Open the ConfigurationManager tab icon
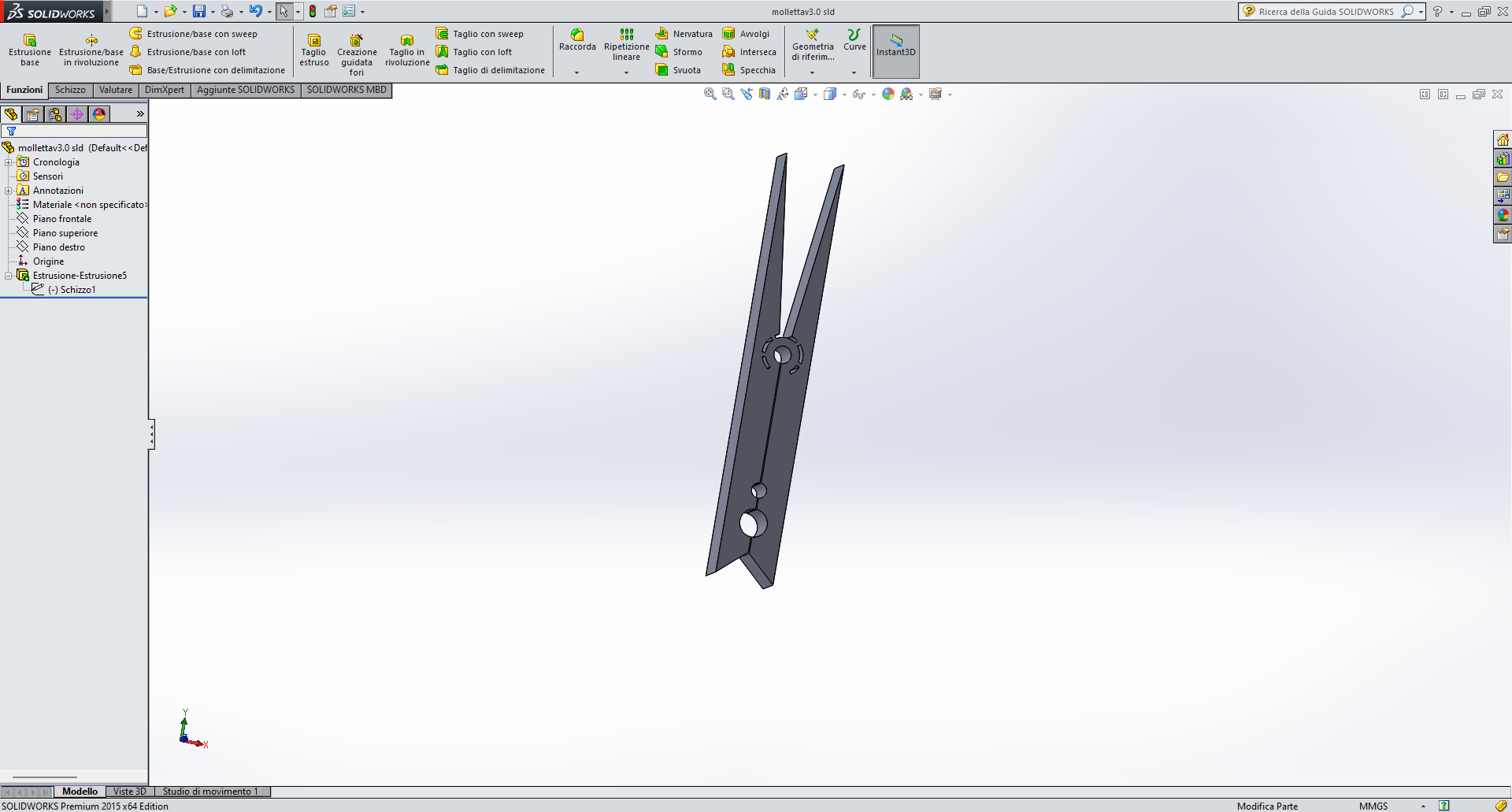 55,114
